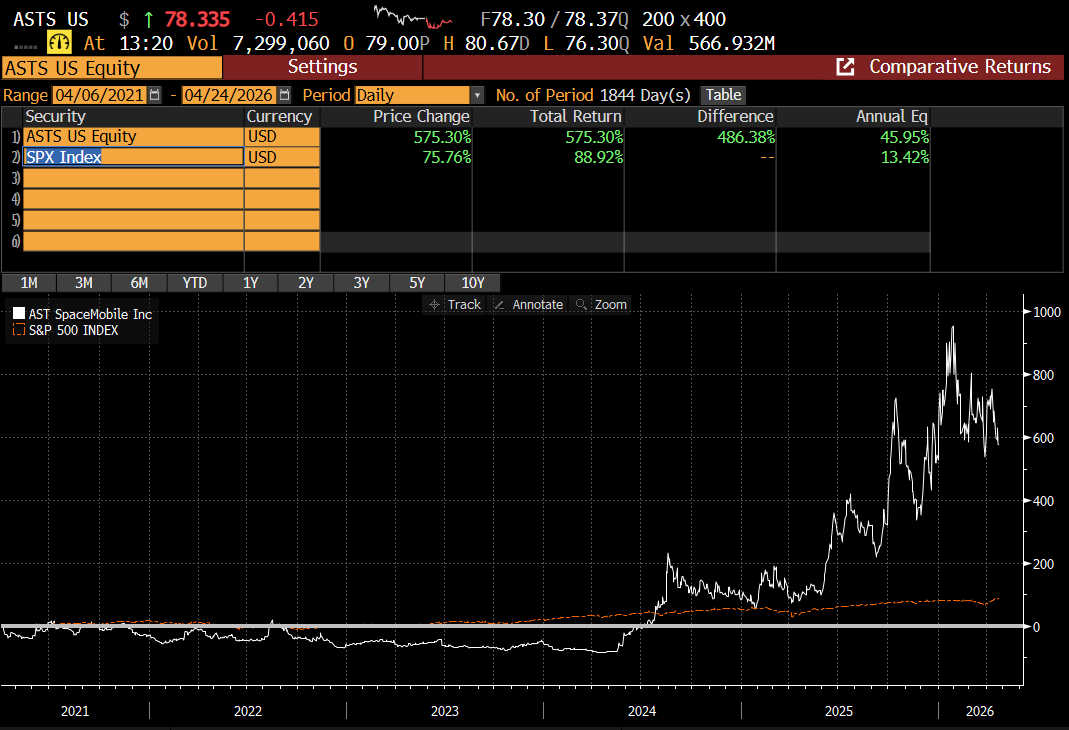Click empty security field in row 3
Image resolution: width=1069 pixels, height=730 pixels.
click(x=134, y=179)
